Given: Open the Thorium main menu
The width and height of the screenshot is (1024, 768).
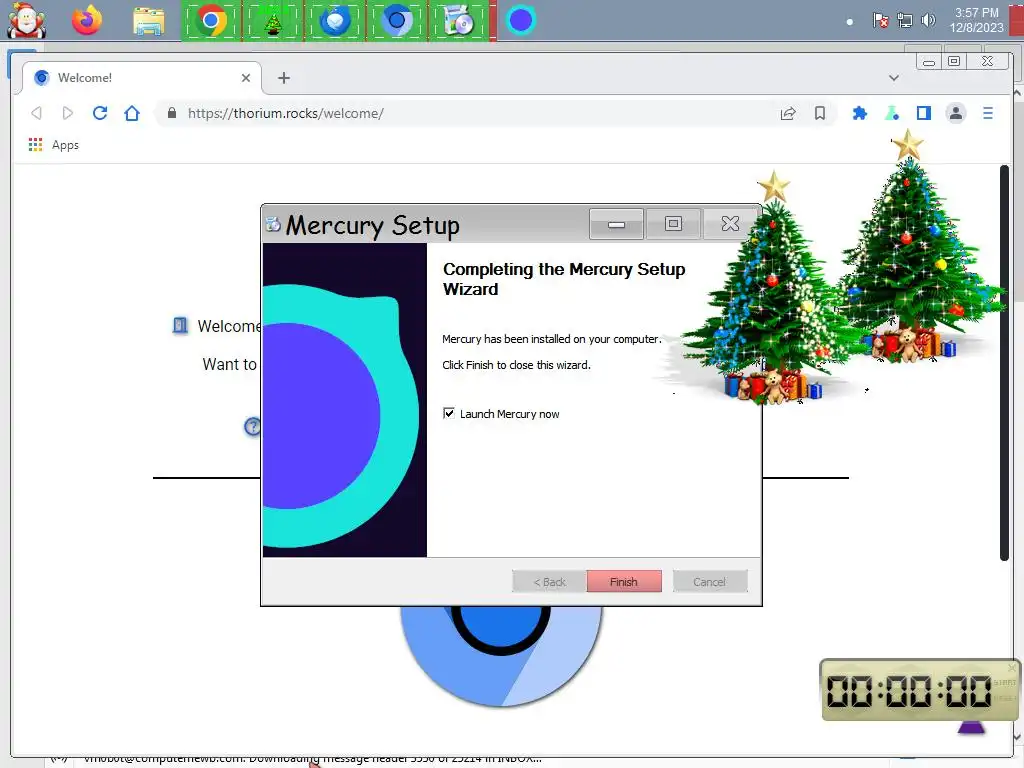Looking at the screenshot, I should tap(987, 113).
